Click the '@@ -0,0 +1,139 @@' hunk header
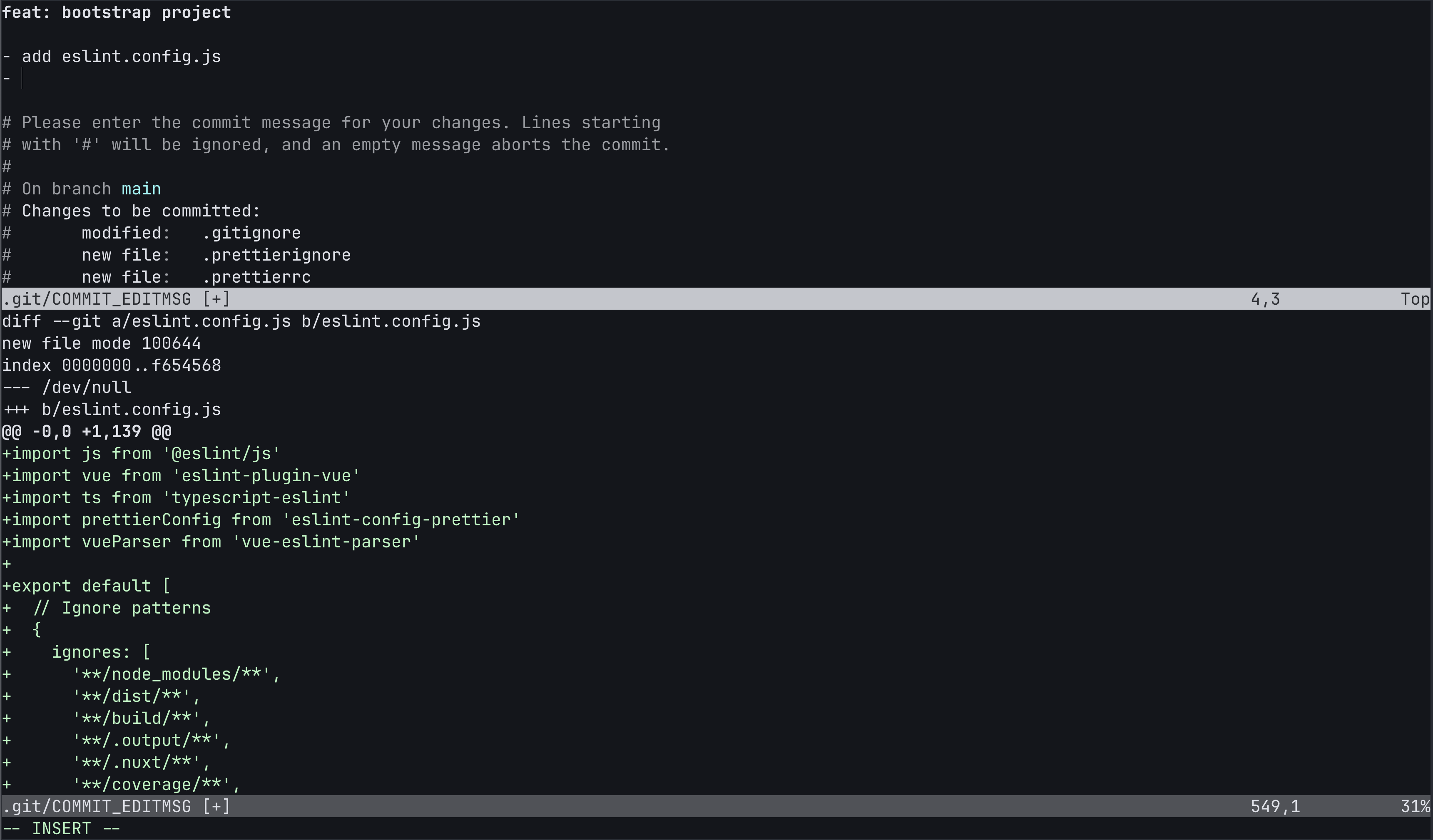 click(87, 431)
